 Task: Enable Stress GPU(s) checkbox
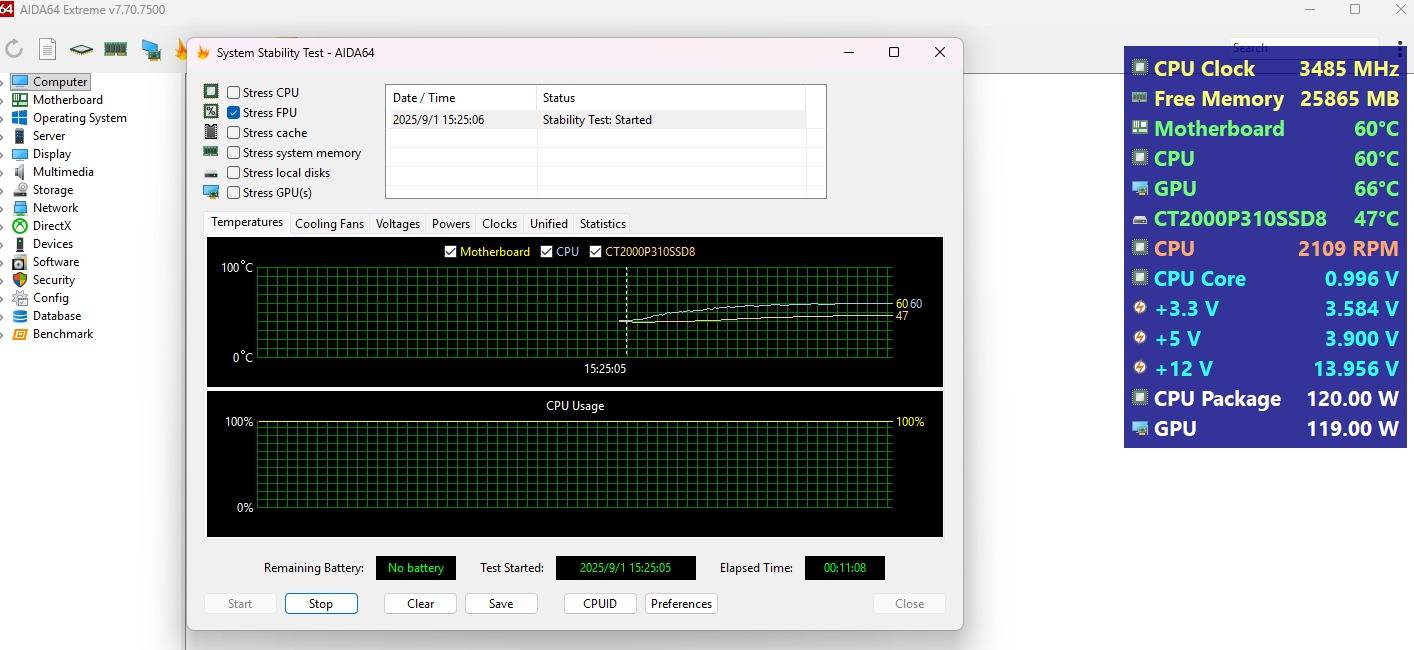(233, 193)
